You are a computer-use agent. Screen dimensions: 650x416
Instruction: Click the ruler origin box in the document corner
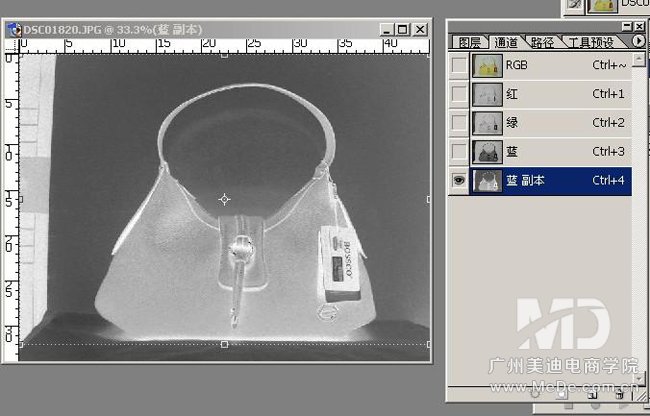pos(12,46)
